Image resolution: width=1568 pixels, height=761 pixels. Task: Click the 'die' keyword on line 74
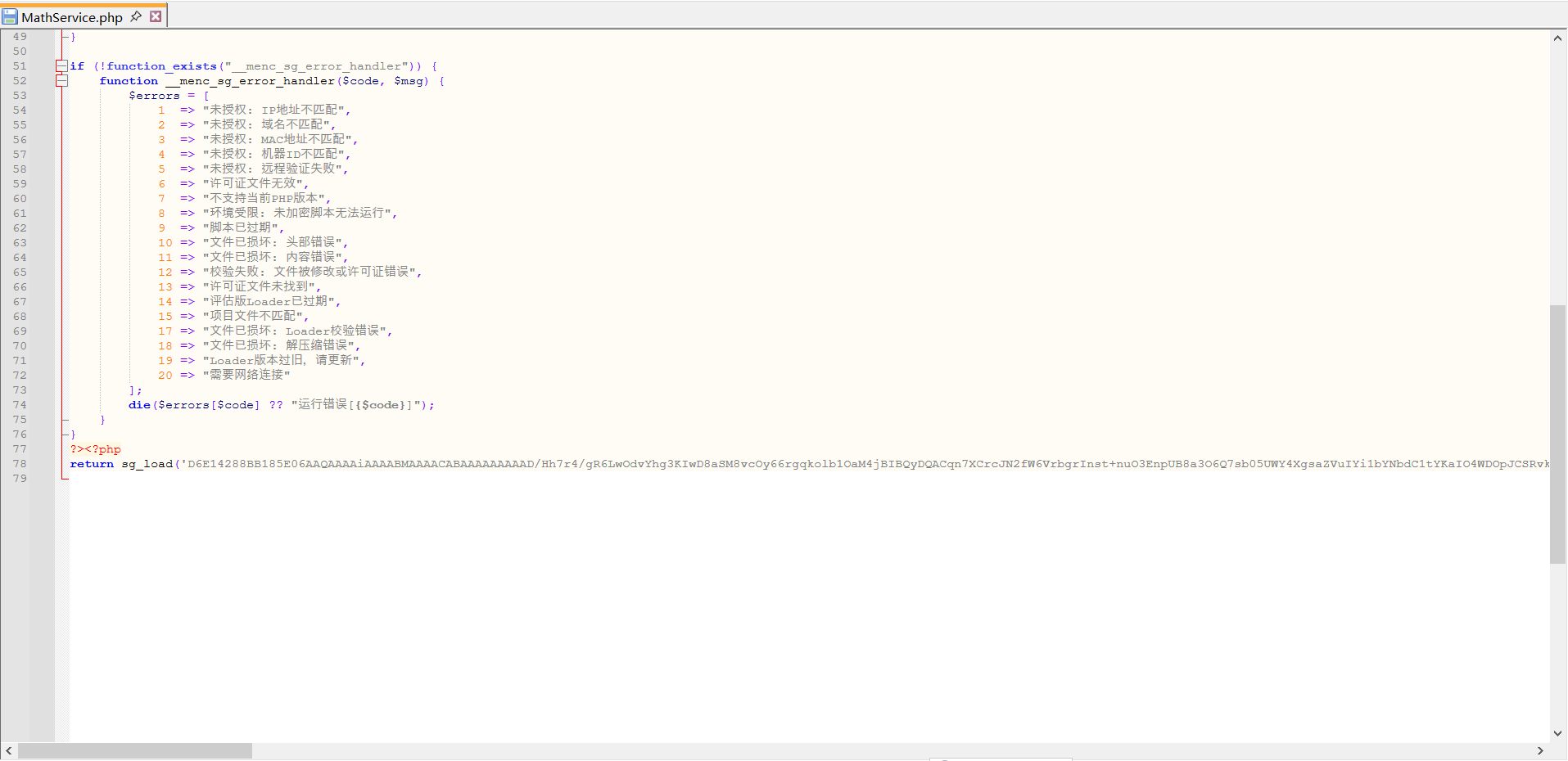(139, 405)
